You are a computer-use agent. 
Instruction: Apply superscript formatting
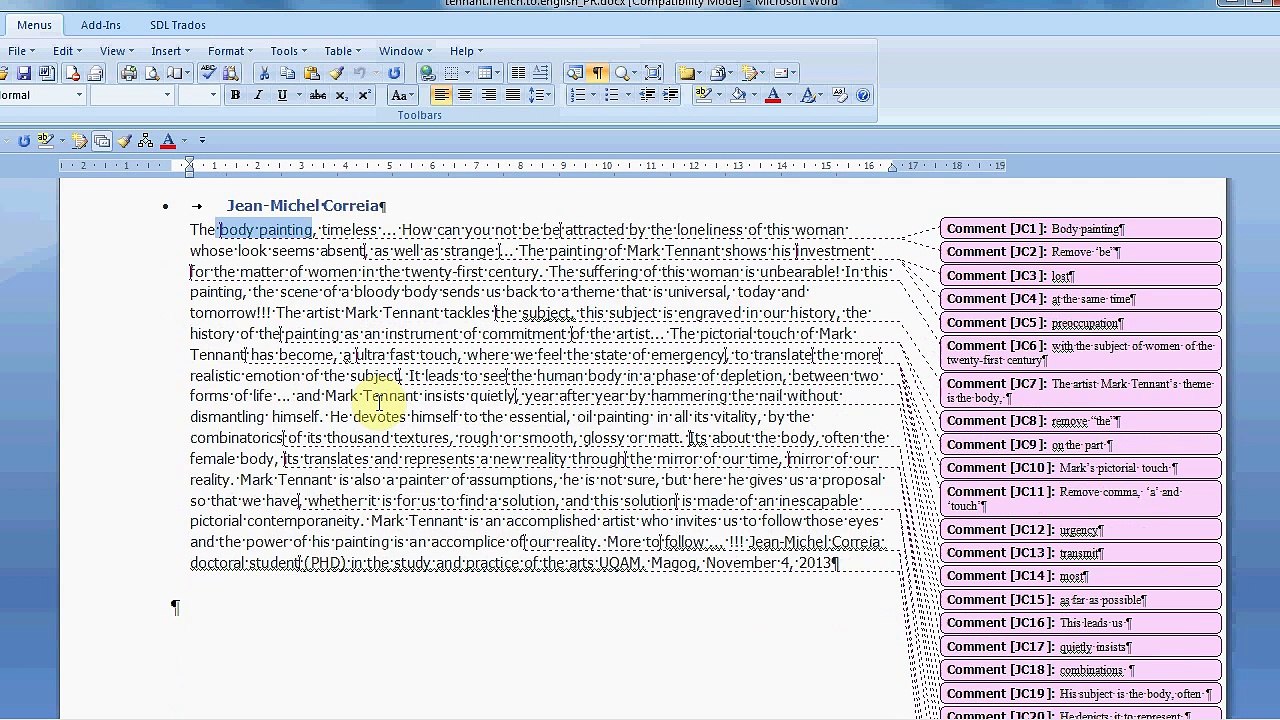[364, 95]
